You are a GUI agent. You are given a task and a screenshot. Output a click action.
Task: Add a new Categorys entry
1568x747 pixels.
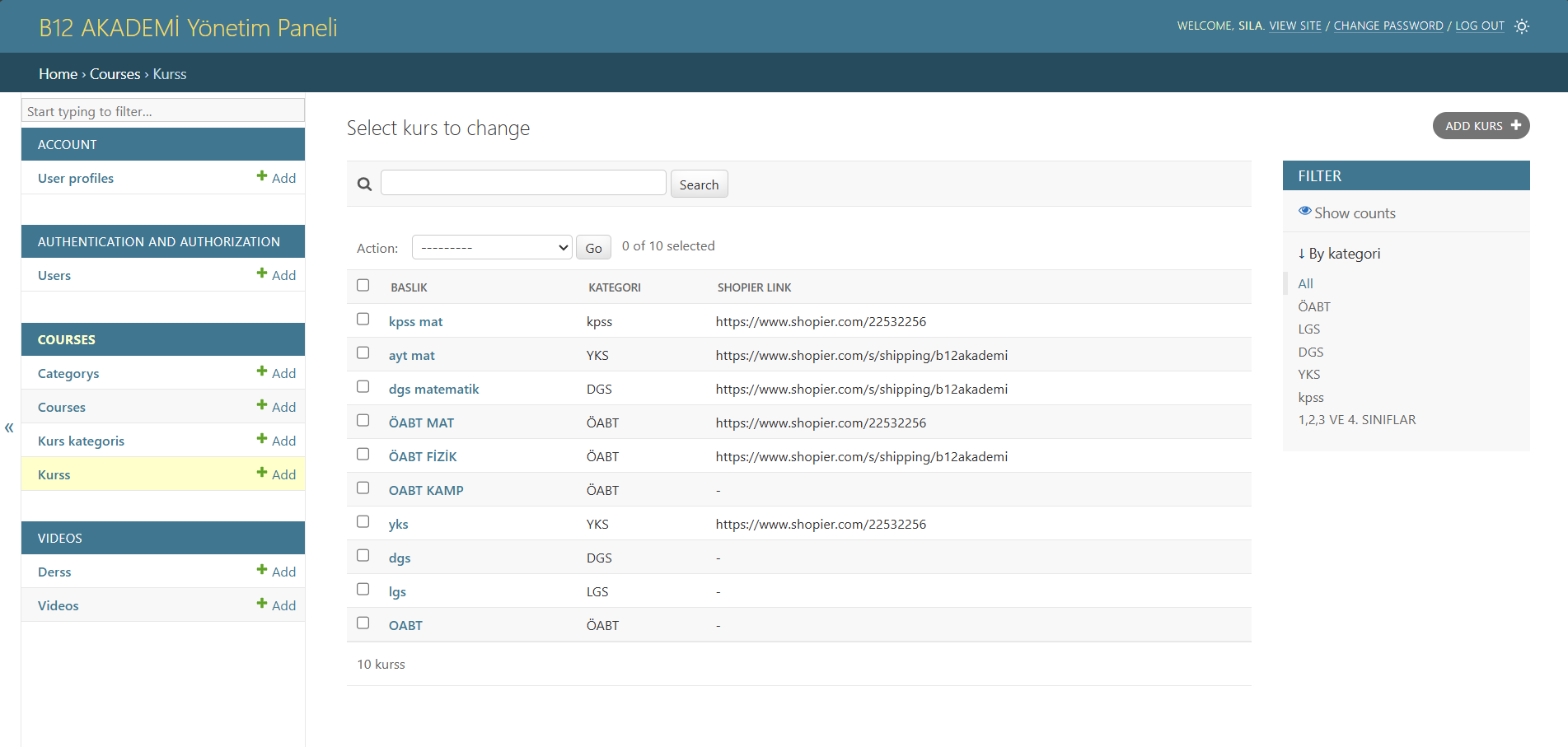tap(276, 373)
